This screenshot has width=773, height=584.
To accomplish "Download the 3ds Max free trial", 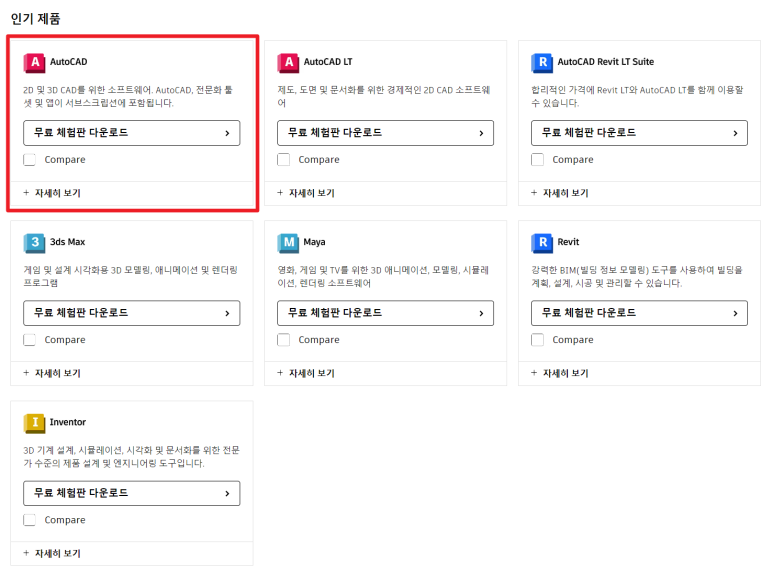I will (x=132, y=313).
